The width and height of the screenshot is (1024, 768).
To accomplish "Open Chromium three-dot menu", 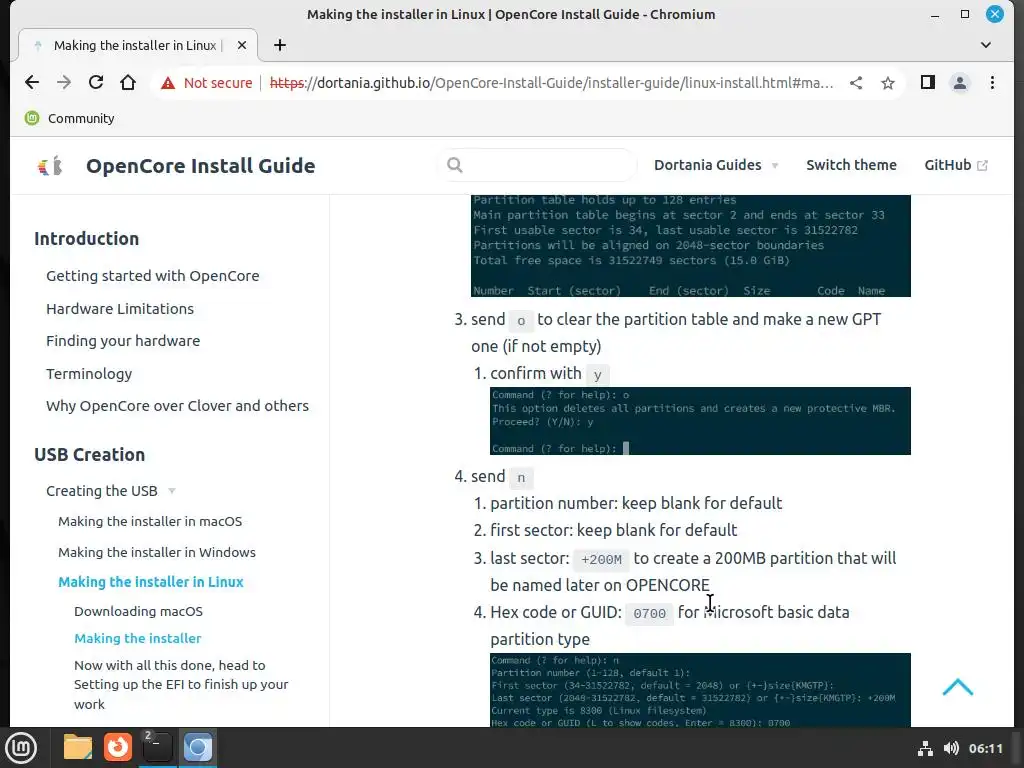I will [992, 82].
